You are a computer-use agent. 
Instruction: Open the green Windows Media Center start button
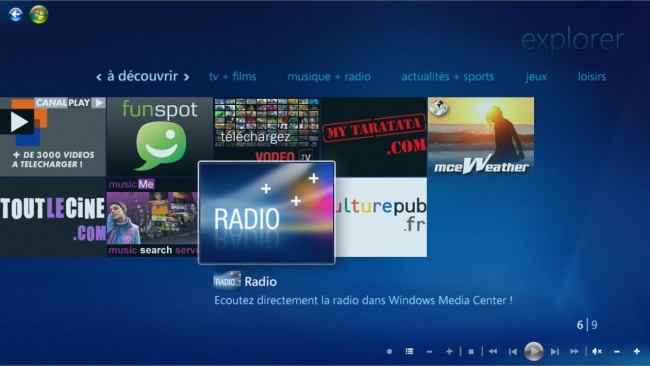click(x=39, y=15)
